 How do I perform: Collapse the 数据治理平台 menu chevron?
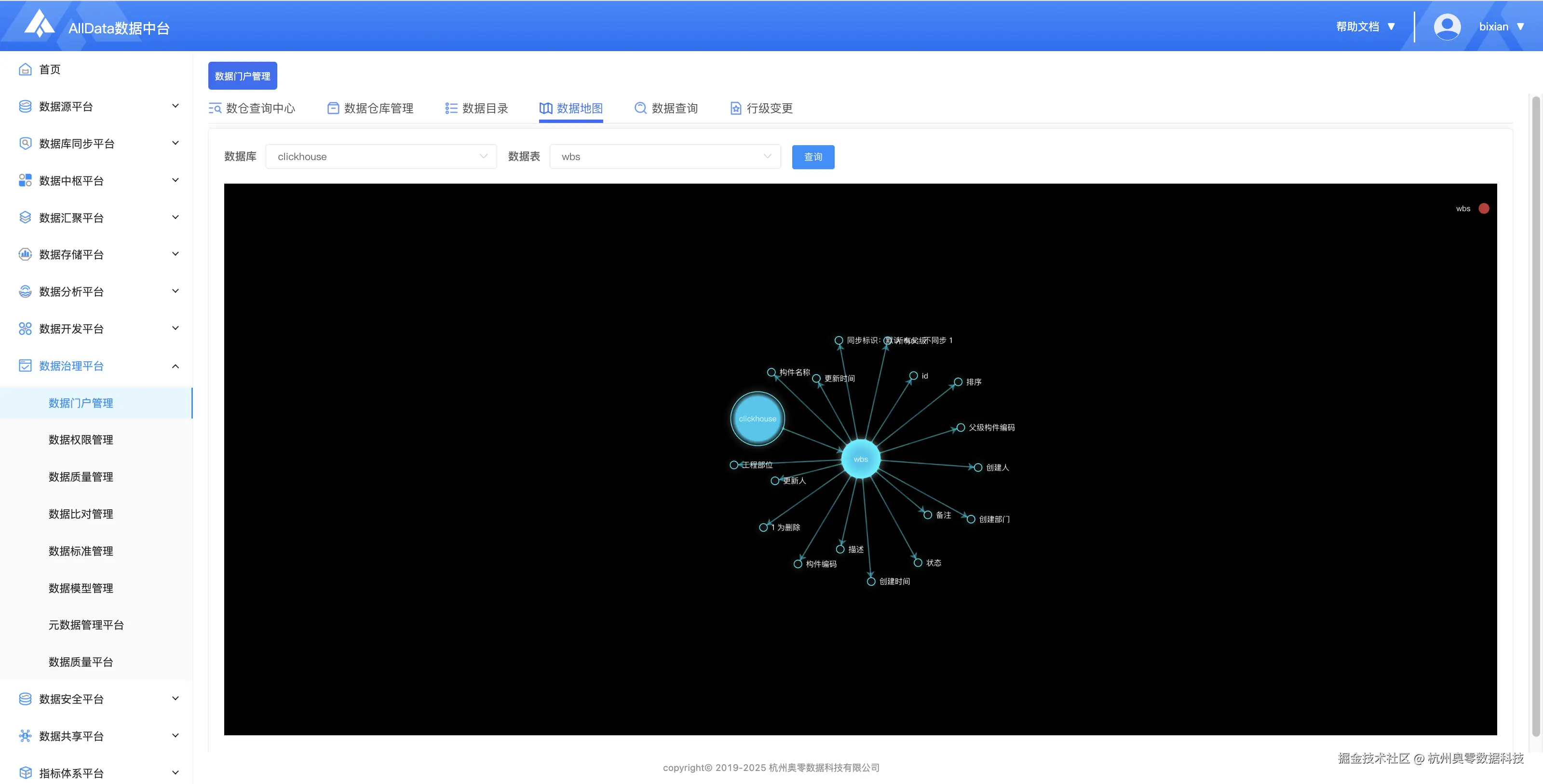point(176,366)
